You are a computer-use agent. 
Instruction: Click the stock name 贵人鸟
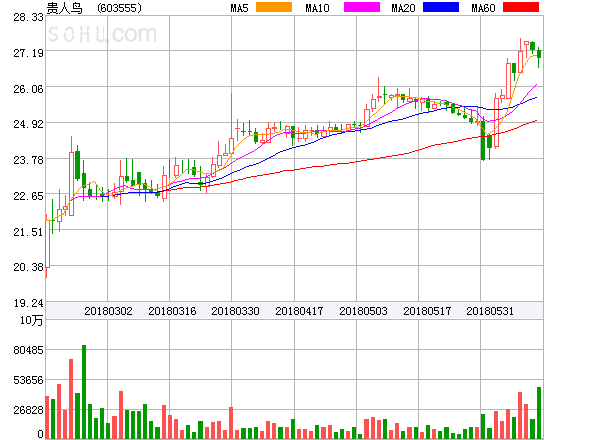(x=64, y=8)
